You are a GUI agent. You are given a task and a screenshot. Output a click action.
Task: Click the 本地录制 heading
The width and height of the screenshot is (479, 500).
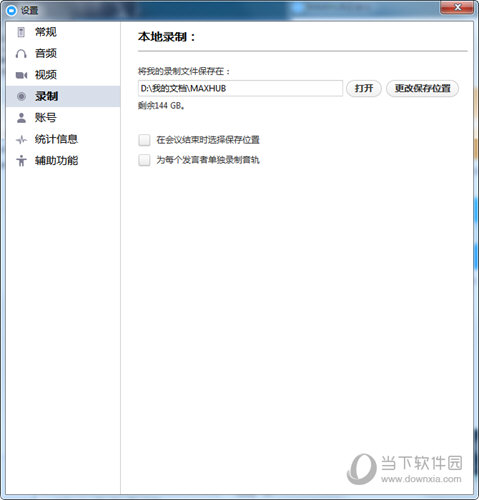pos(167,37)
